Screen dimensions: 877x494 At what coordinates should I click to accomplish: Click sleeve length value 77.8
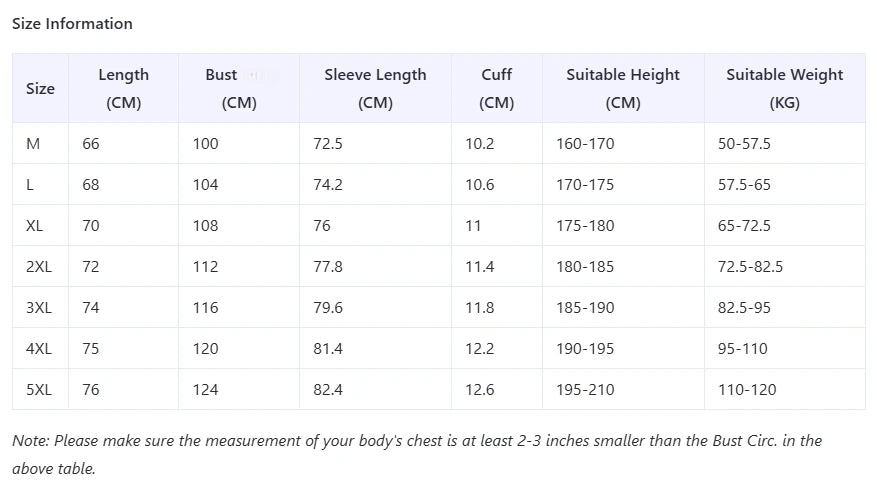(x=328, y=267)
